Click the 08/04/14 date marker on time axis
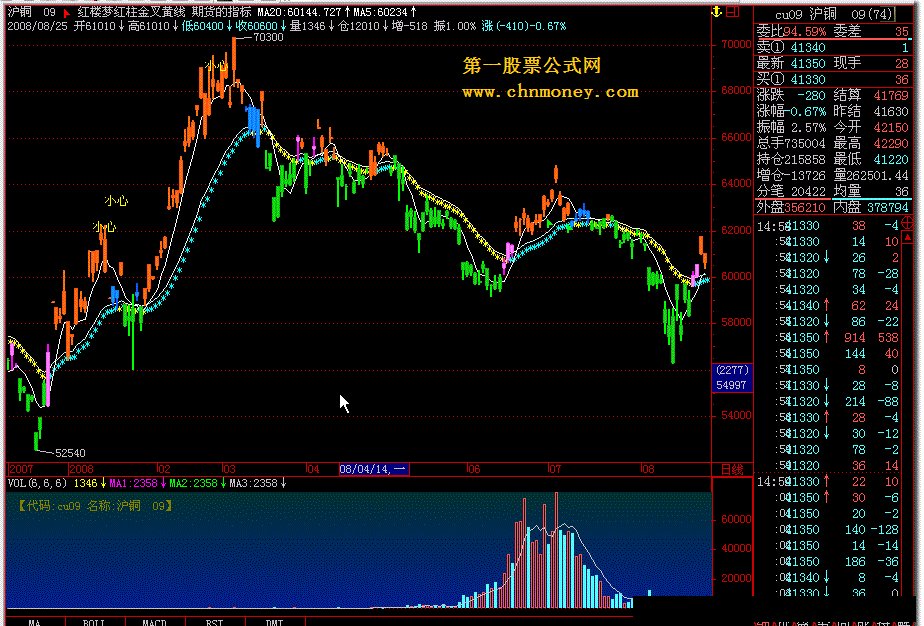924x626 pixels. click(374, 469)
